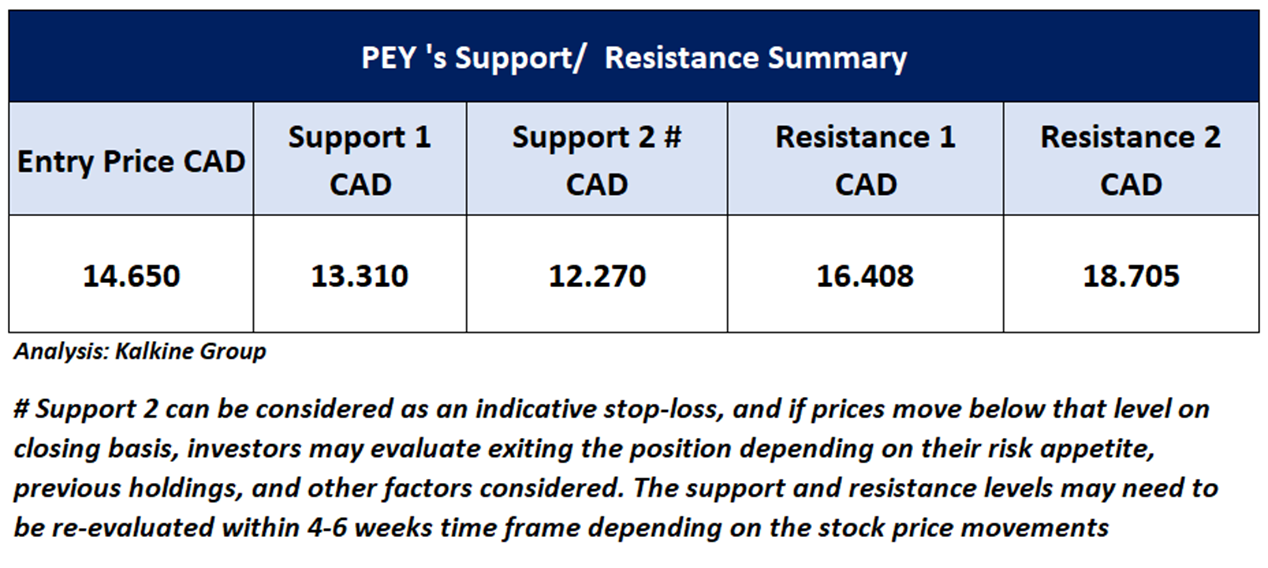Select the Resistance 1 value 16.408
The image size is (1268, 568).
[865, 275]
